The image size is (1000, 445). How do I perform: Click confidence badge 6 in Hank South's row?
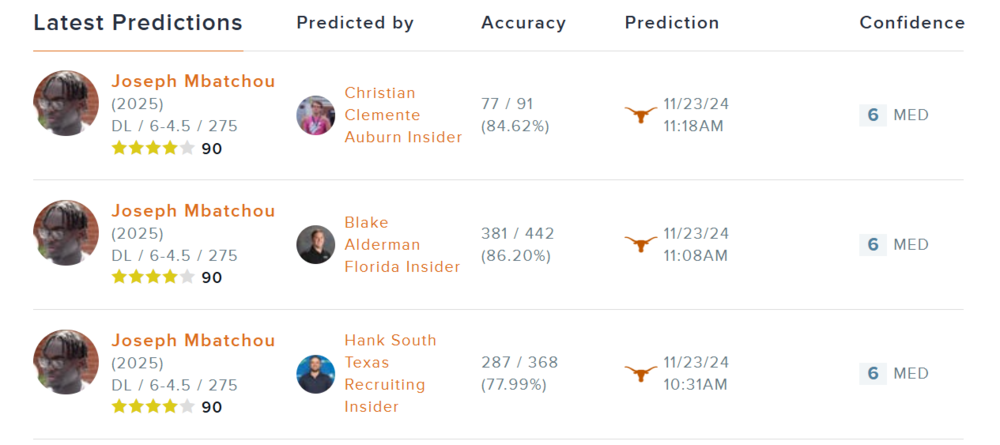[872, 373]
